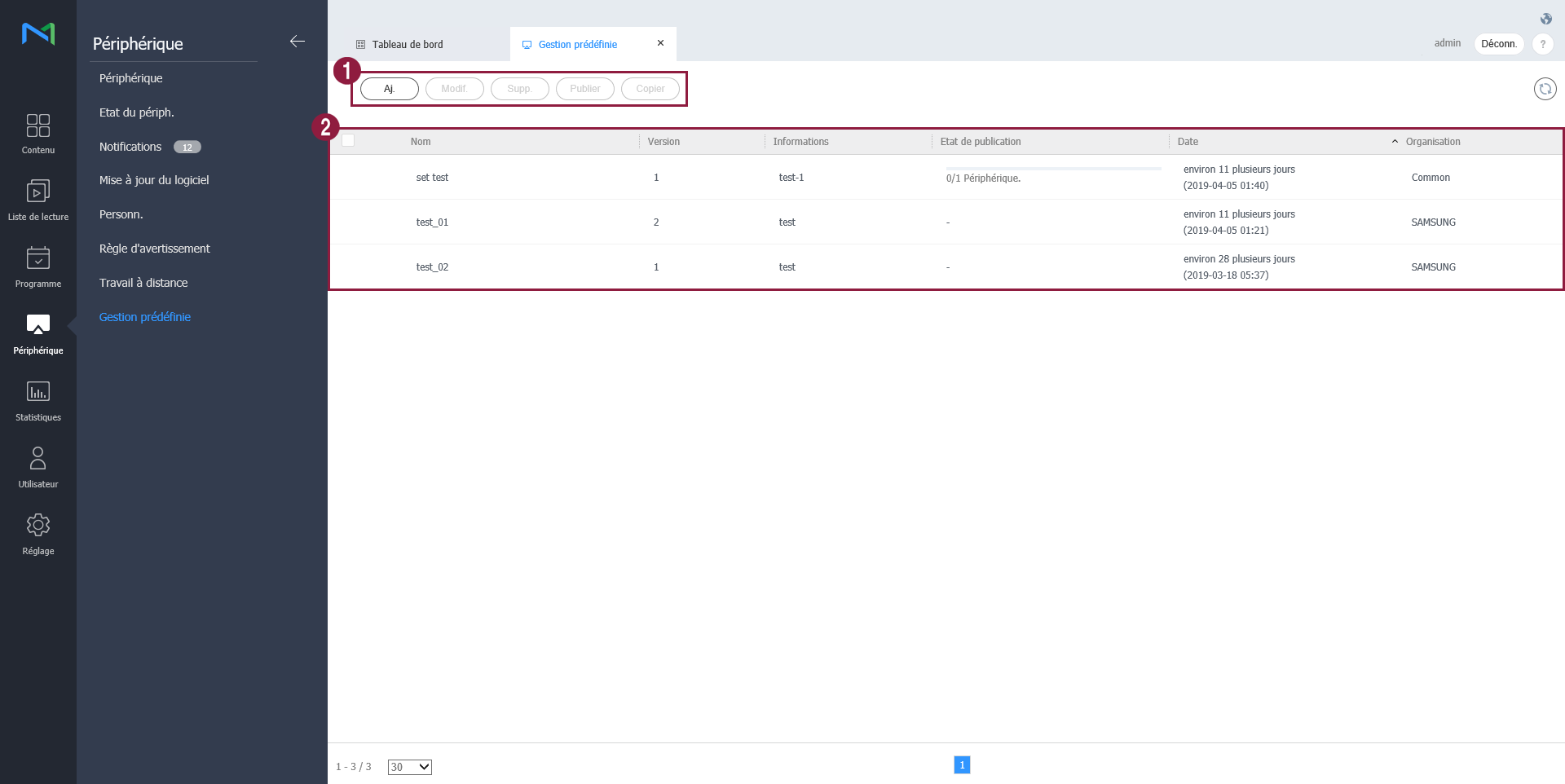Click the Aj. add button
This screenshot has height=784, width=1565.
390,89
